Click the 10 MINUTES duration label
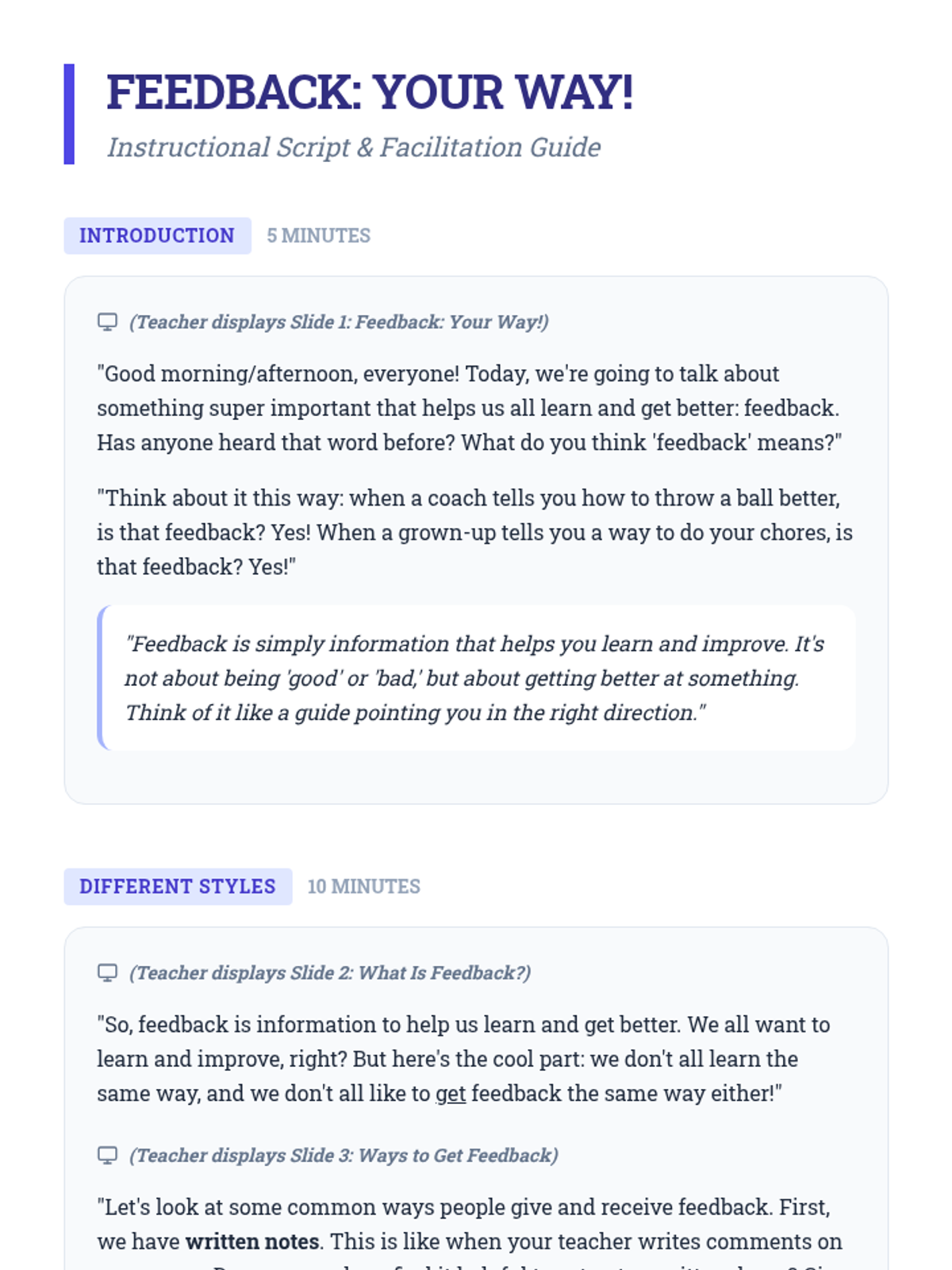This screenshot has height=1270, width=952. [x=364, y=887]
